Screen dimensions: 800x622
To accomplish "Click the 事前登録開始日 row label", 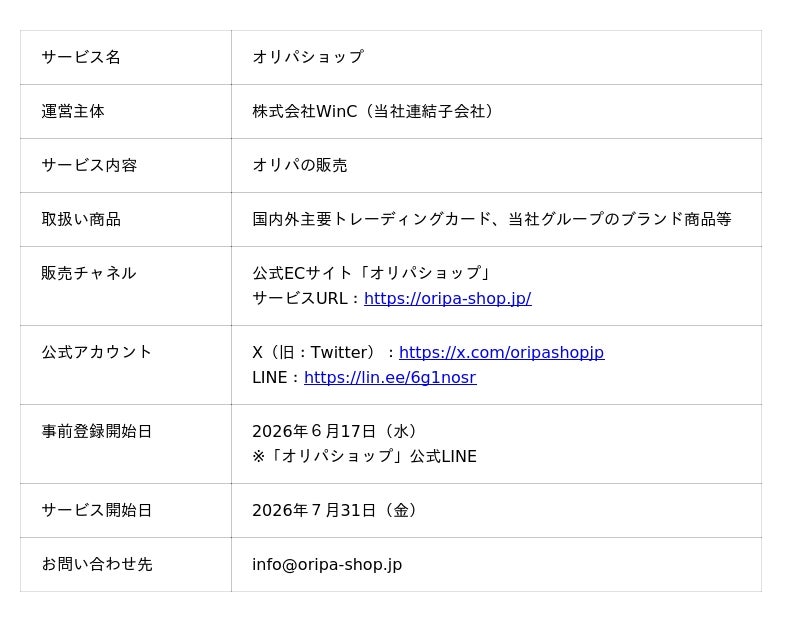I will pyautogui.click(x=97, y=432).
